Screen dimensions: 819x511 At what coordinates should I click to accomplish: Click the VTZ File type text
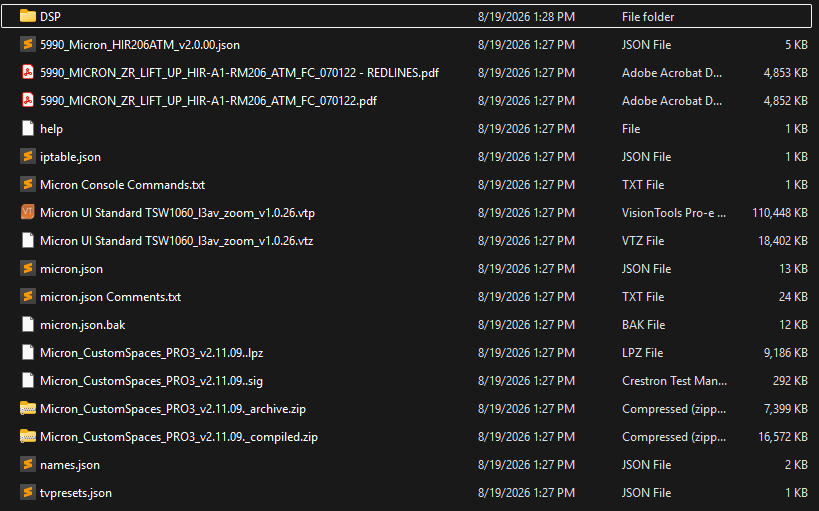pyautogui.click(x=643, y=241)
